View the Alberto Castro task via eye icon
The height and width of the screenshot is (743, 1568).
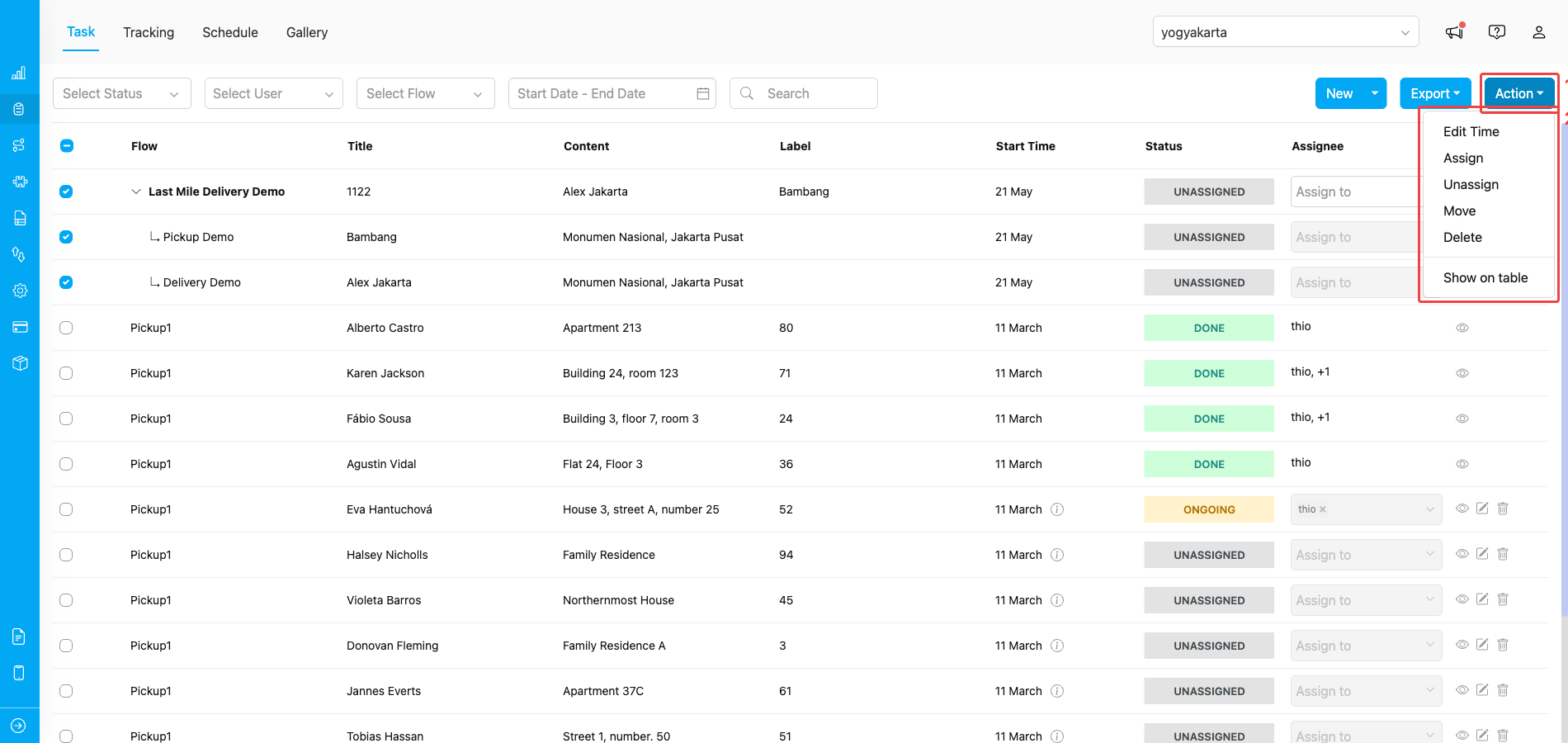(x=1462, y=328)
